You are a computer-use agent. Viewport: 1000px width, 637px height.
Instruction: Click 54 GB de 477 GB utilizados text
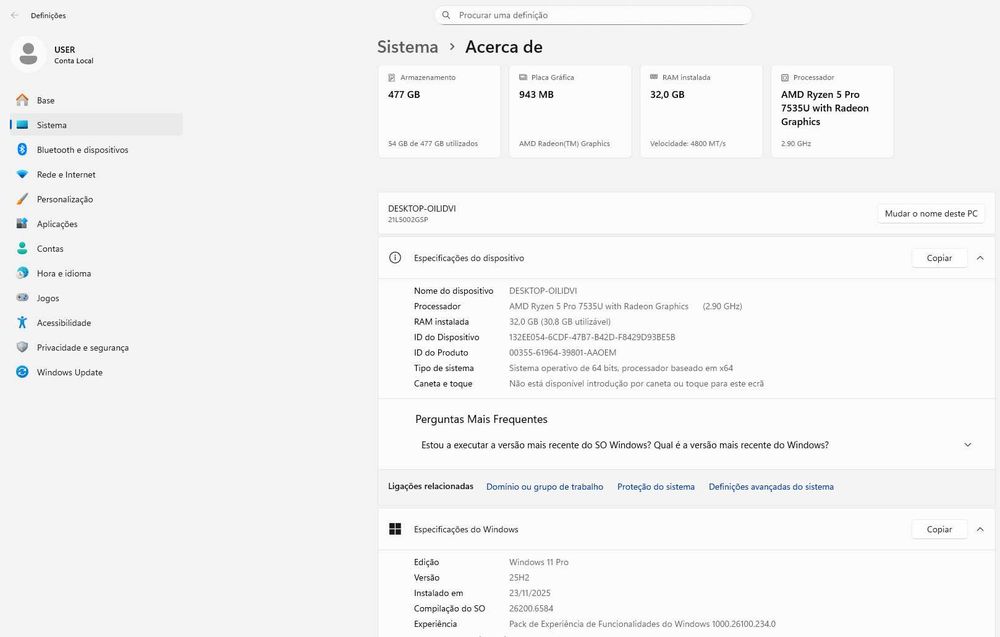pyautogui.click(x=432, y=143)
